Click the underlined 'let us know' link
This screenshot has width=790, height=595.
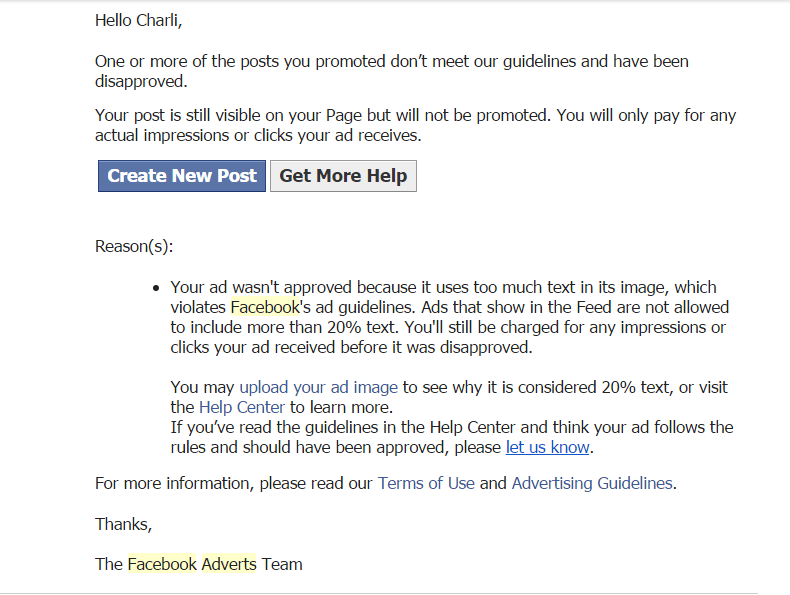coord(548,447)
